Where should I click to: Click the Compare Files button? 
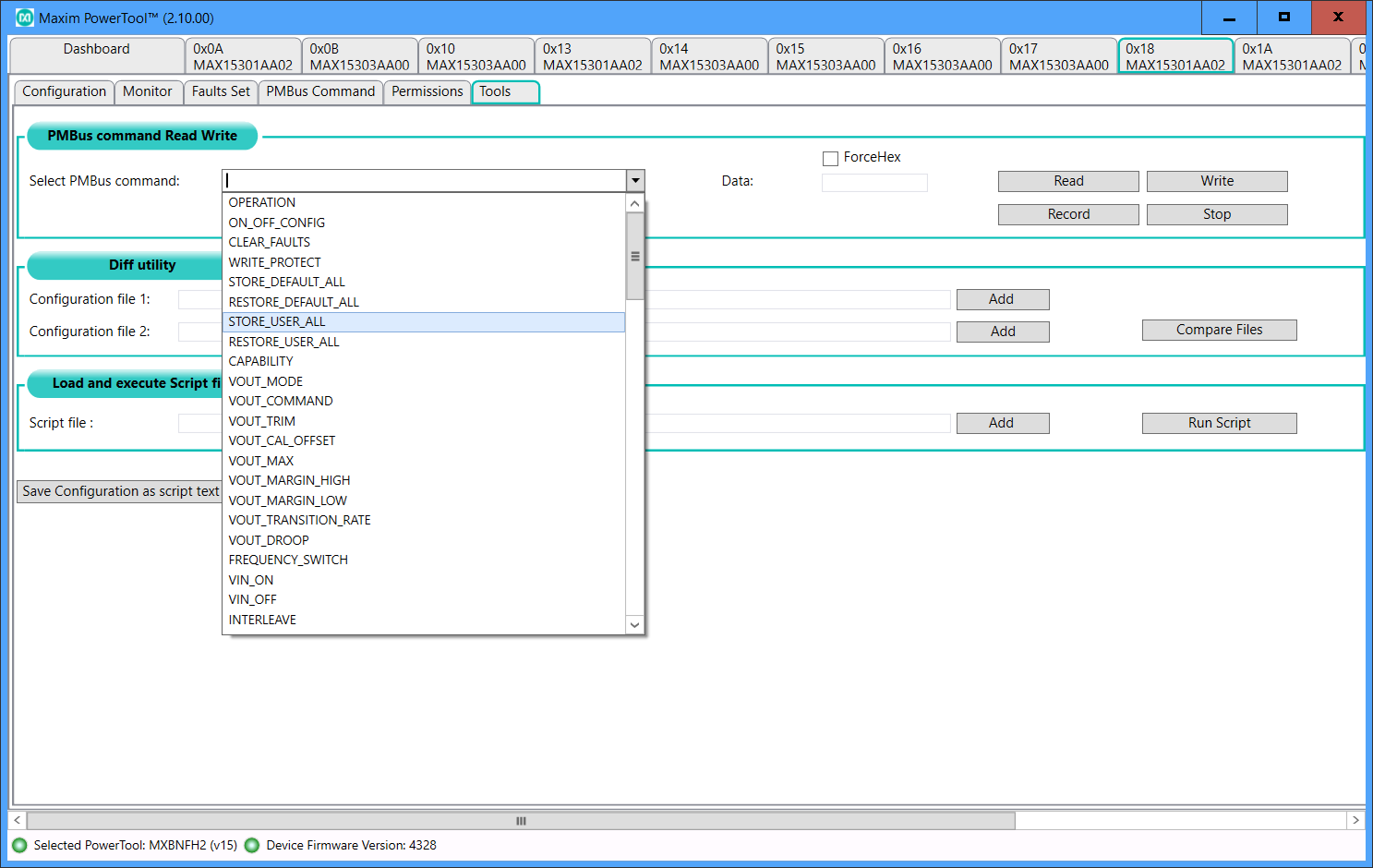(1219, 330)
